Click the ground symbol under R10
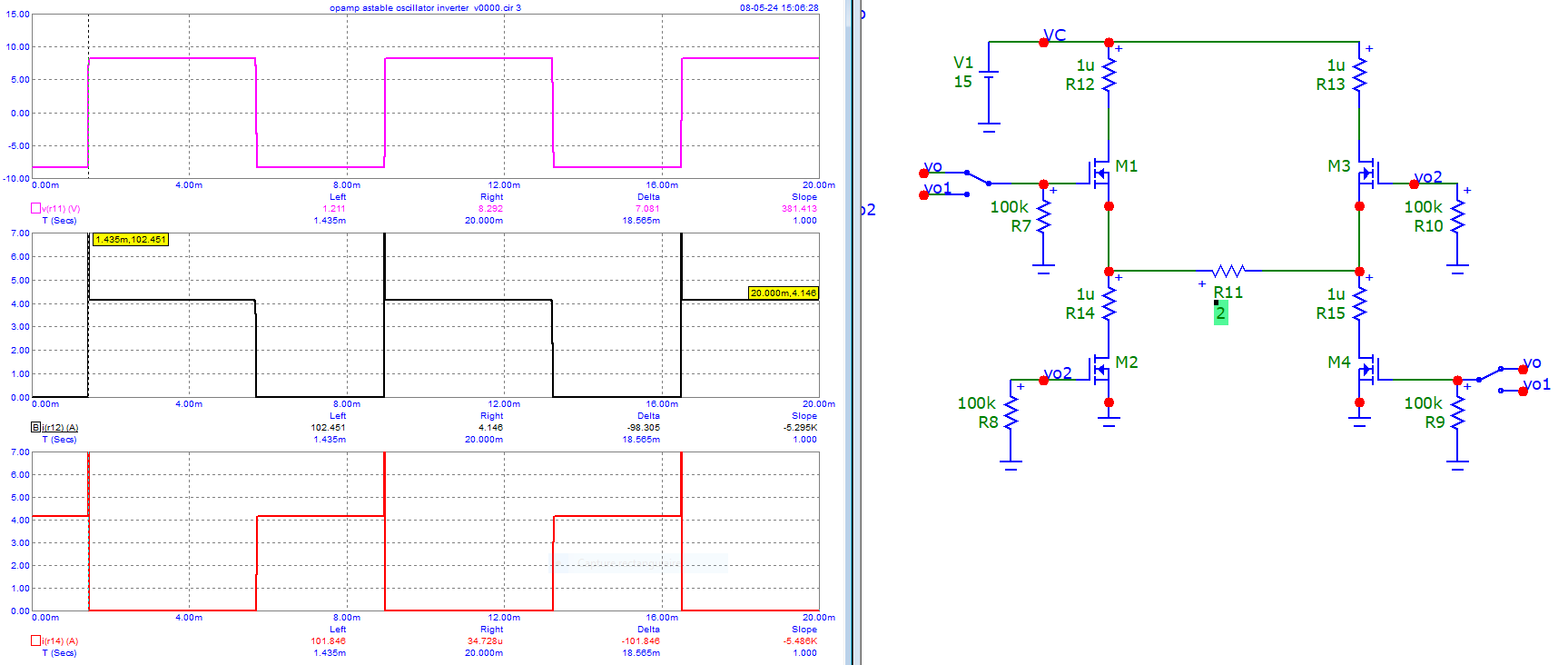Viewport: 1568px width, 665px height. (1457, 270)
